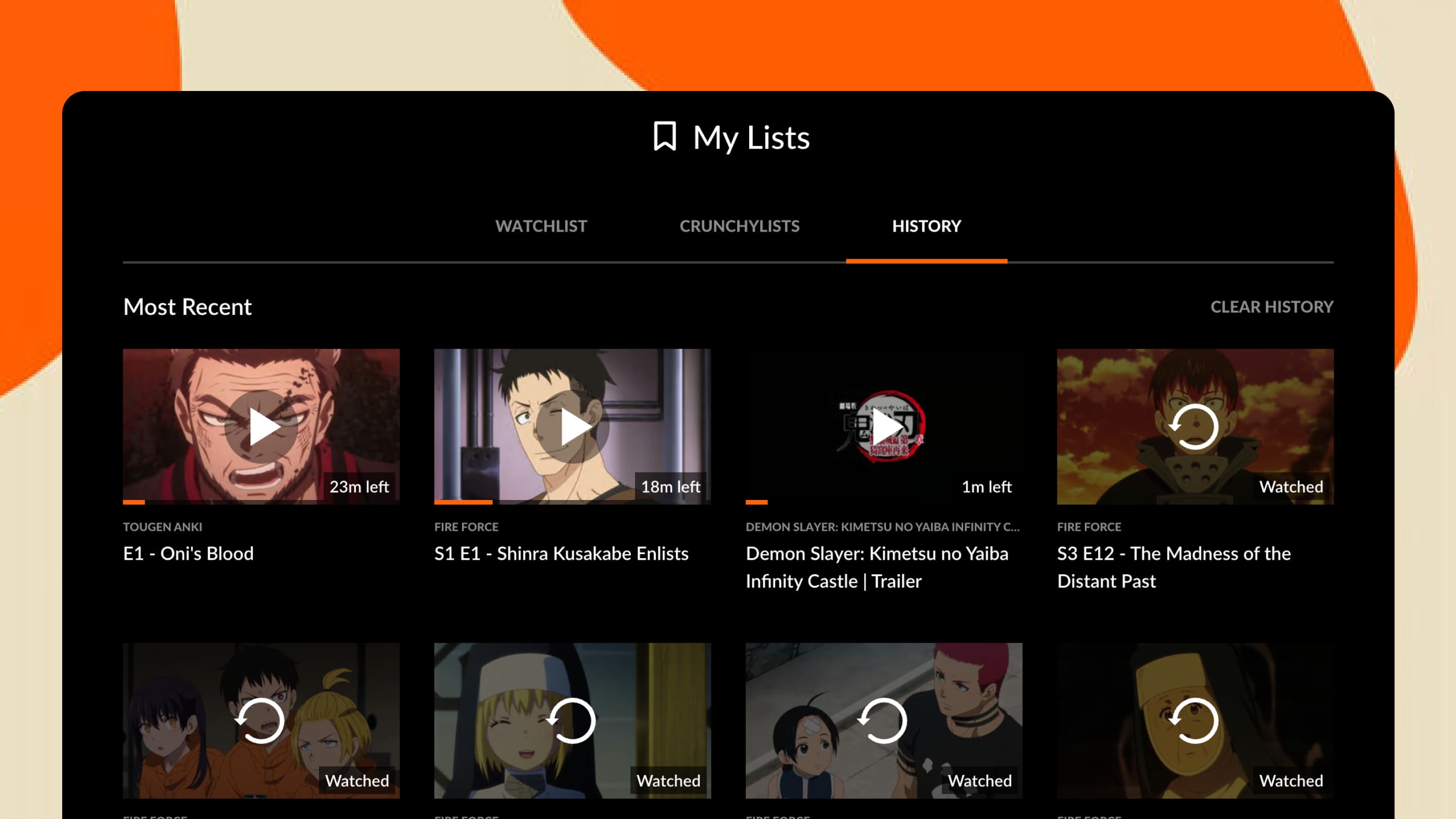Replay watched episode with pink-haired man
This screenshot has height=819, width=1456.
(883, 720)
